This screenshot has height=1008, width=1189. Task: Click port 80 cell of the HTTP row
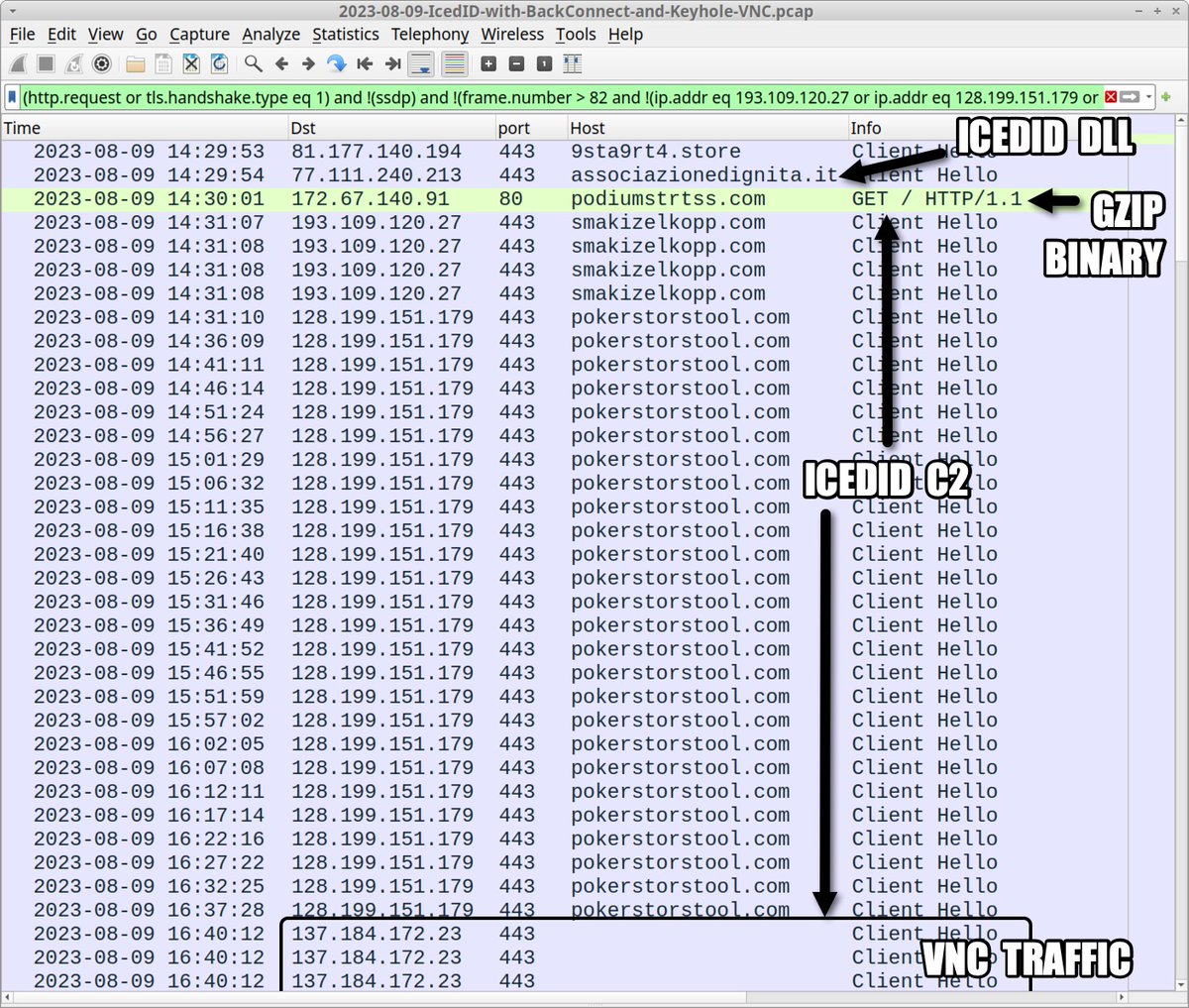pos(511,199)
